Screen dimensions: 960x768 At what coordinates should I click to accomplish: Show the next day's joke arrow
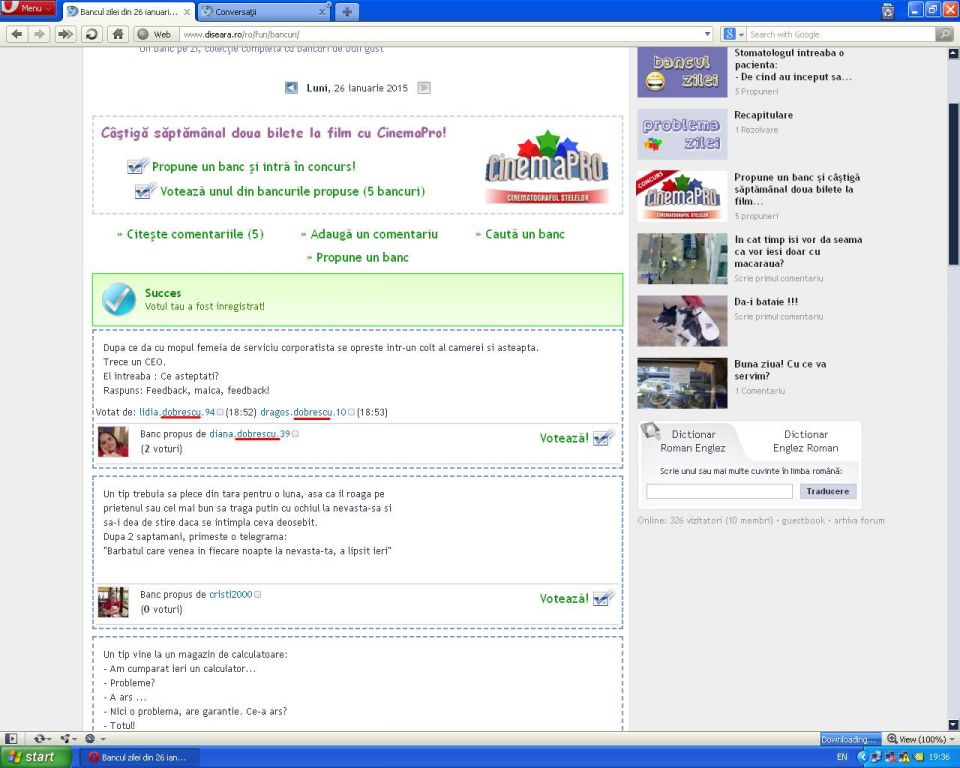pos(424,88)
